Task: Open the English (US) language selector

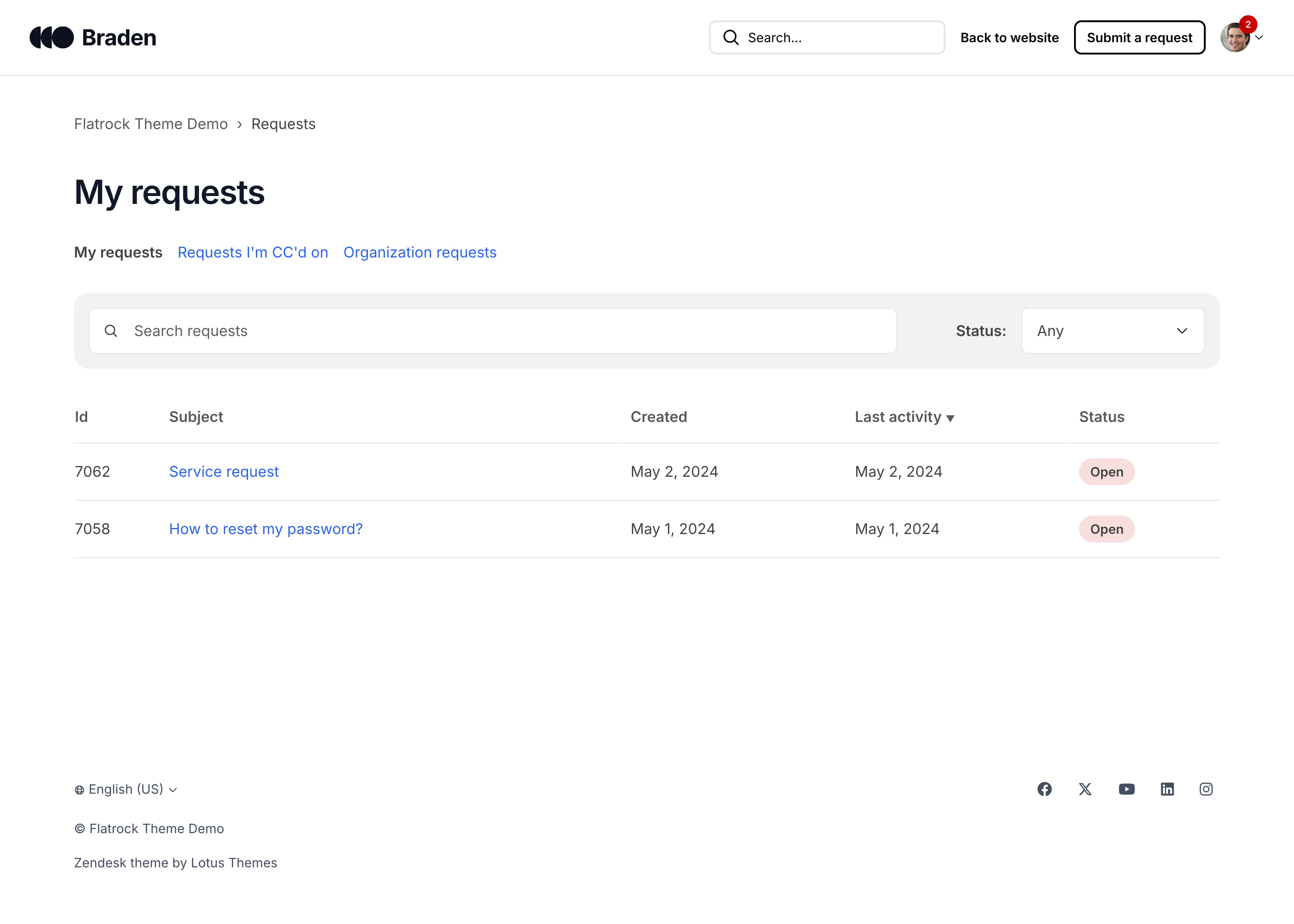Action: coord(126,789)
